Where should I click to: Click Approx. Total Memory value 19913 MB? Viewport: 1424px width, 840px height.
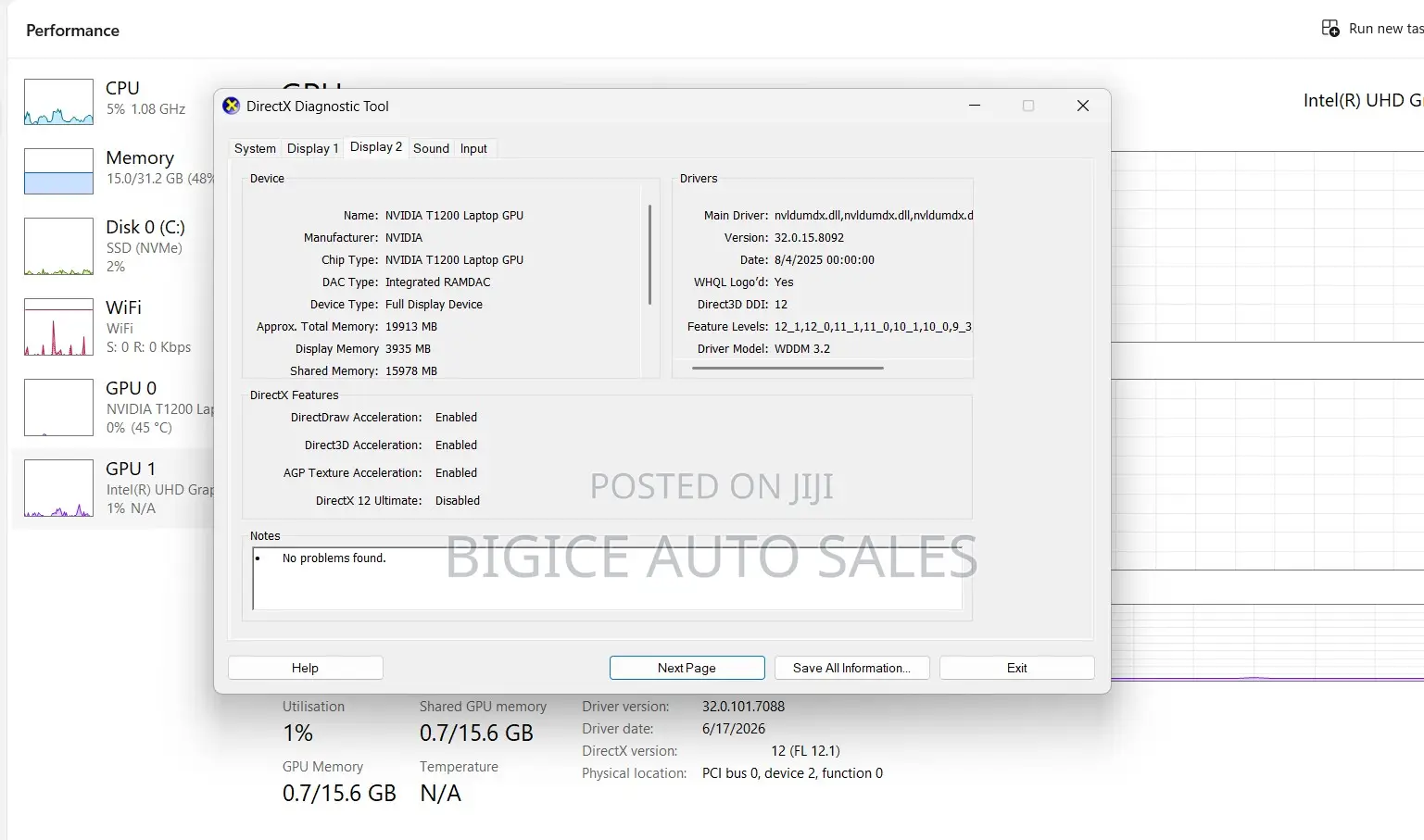(x=411, y=327)
